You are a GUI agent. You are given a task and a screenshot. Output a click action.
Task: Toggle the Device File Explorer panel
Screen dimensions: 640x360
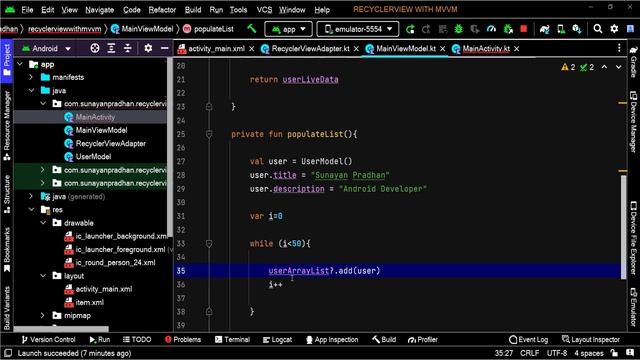(633, 238)
